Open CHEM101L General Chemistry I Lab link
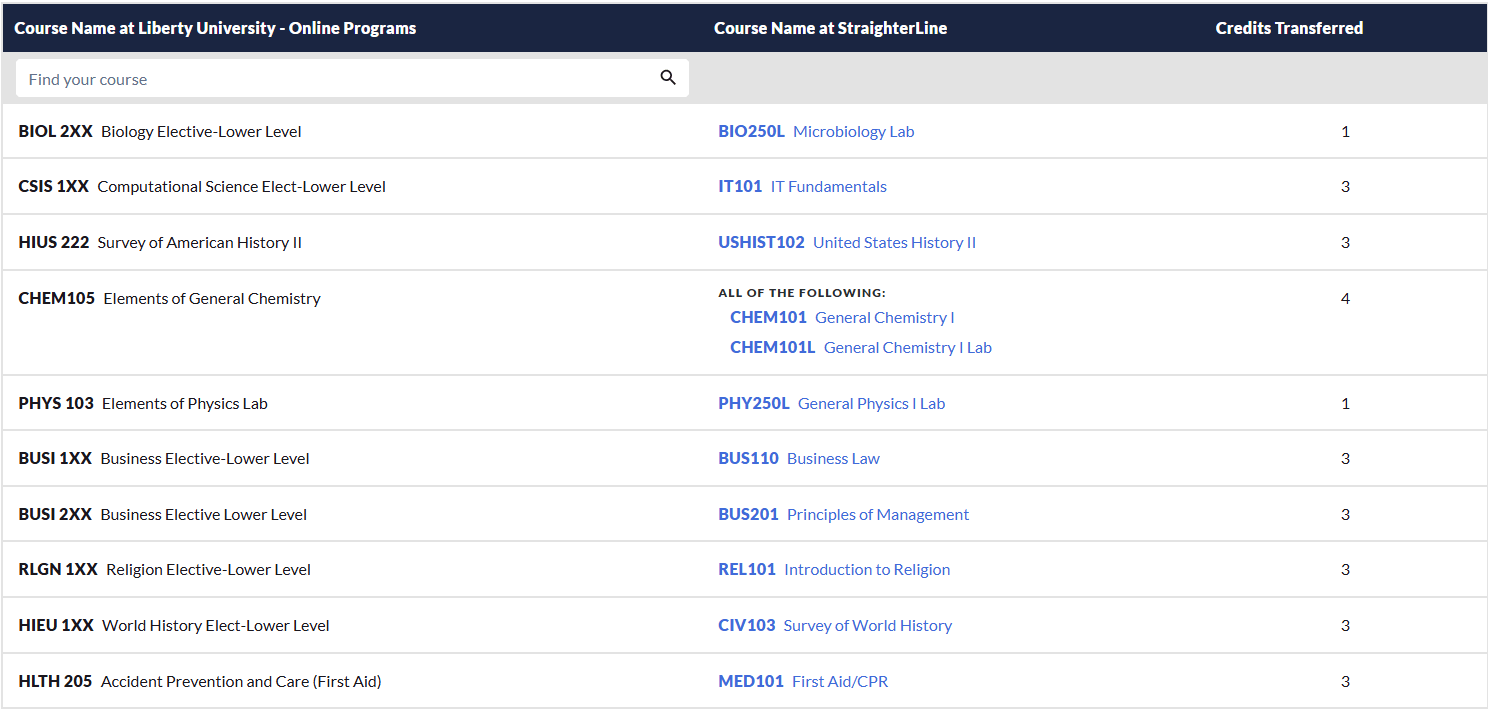Image resolution: width=1488 pixels, height=712 pixels. click(x=861, y=347)
